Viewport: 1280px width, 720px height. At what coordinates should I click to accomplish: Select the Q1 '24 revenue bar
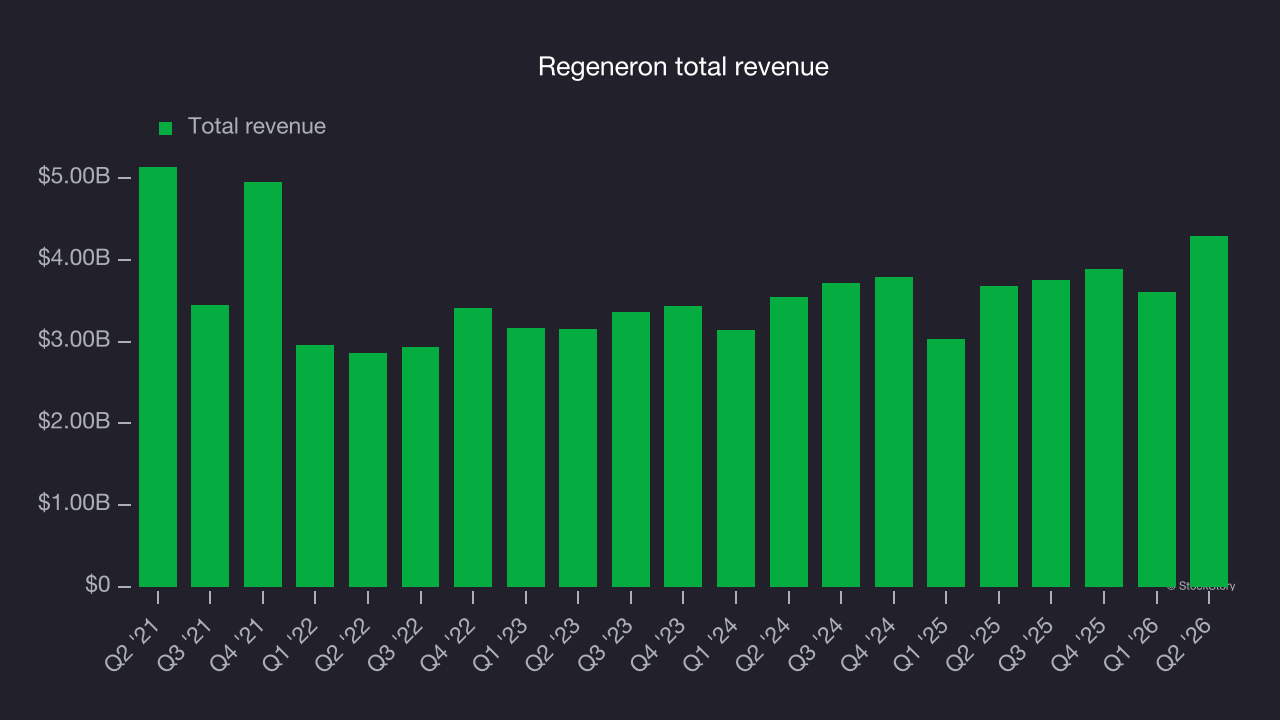pyautogui.click(x=736, y=458)
